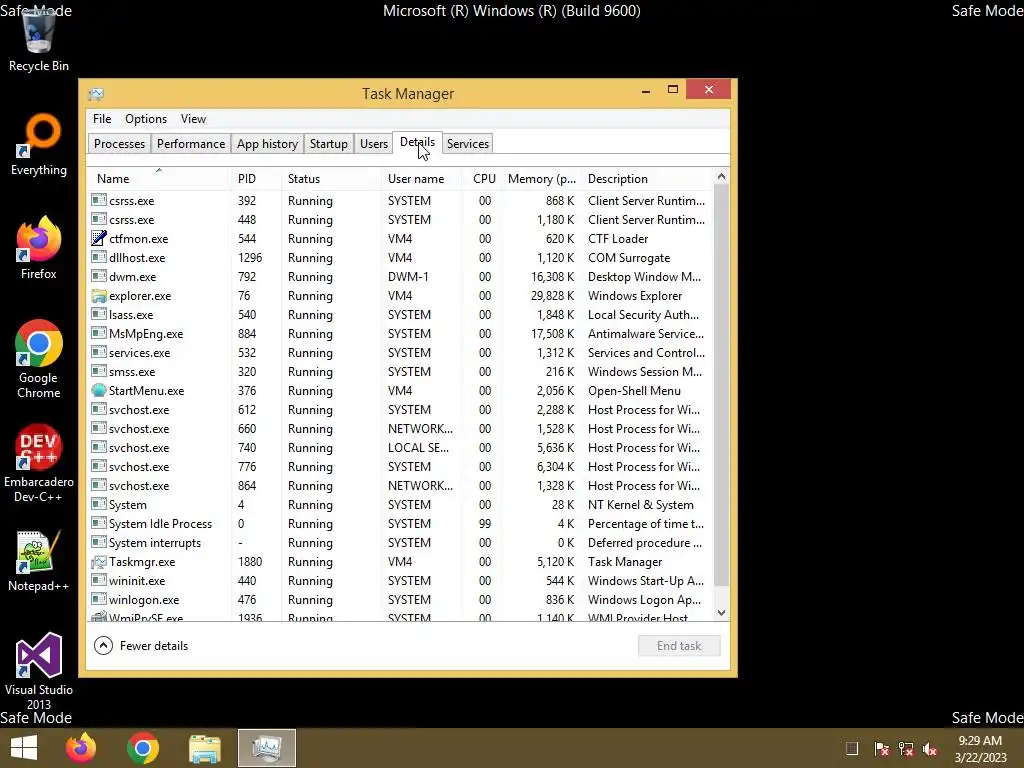Open the network status tray icon
Image resolution: width=1024 pixels, height=768 pixels.
(906, 748)
